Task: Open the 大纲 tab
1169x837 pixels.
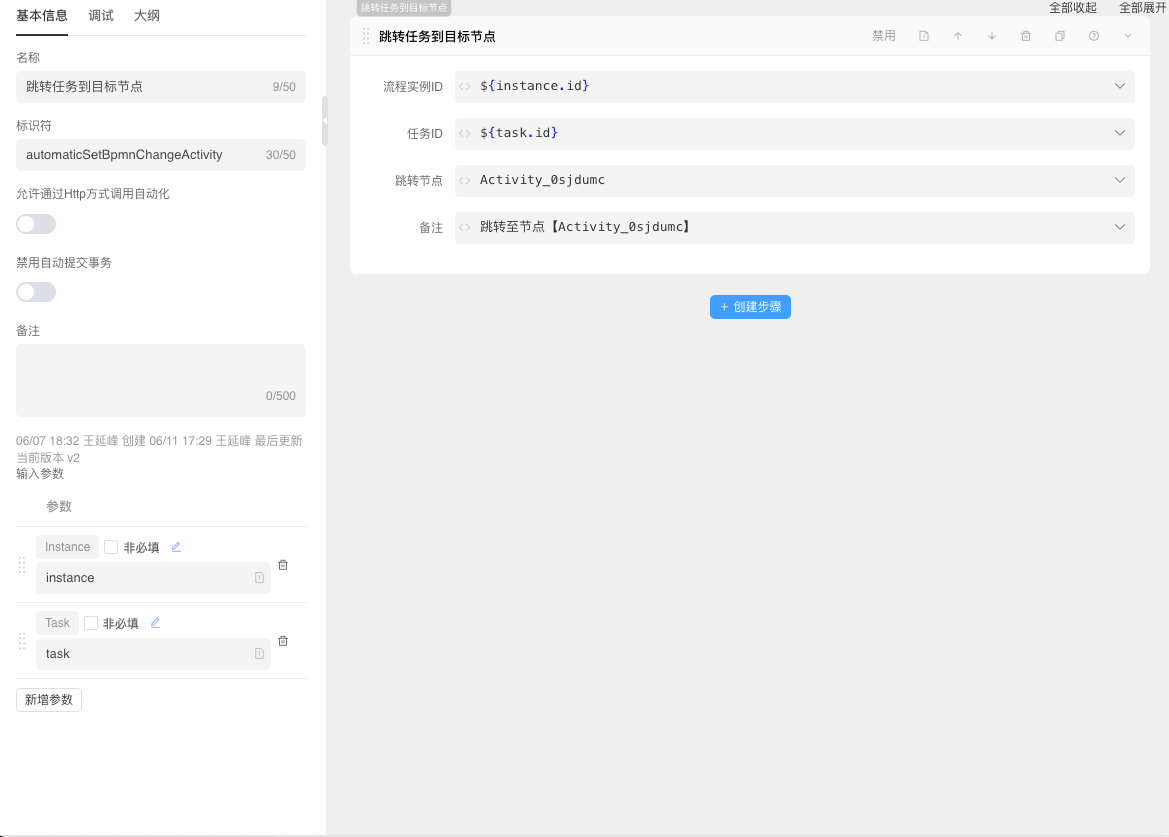Action: 147,15
